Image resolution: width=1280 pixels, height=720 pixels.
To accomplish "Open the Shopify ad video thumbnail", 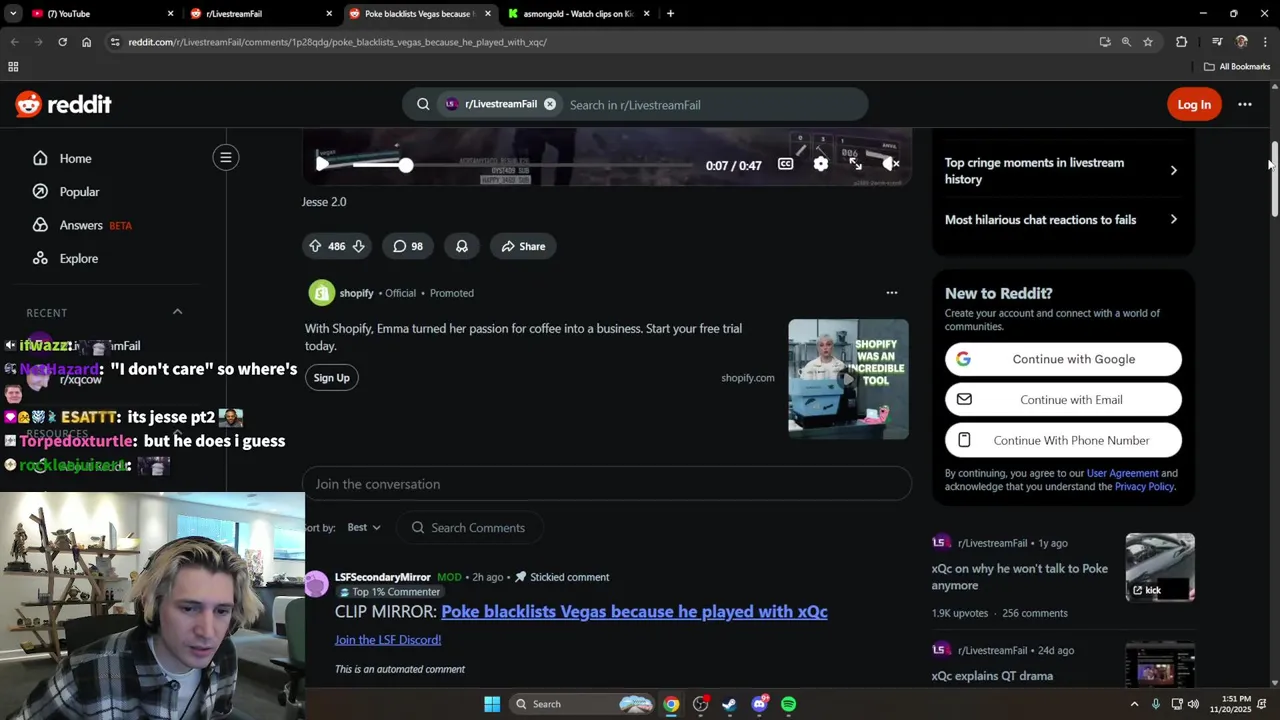I will click(848, 379).
